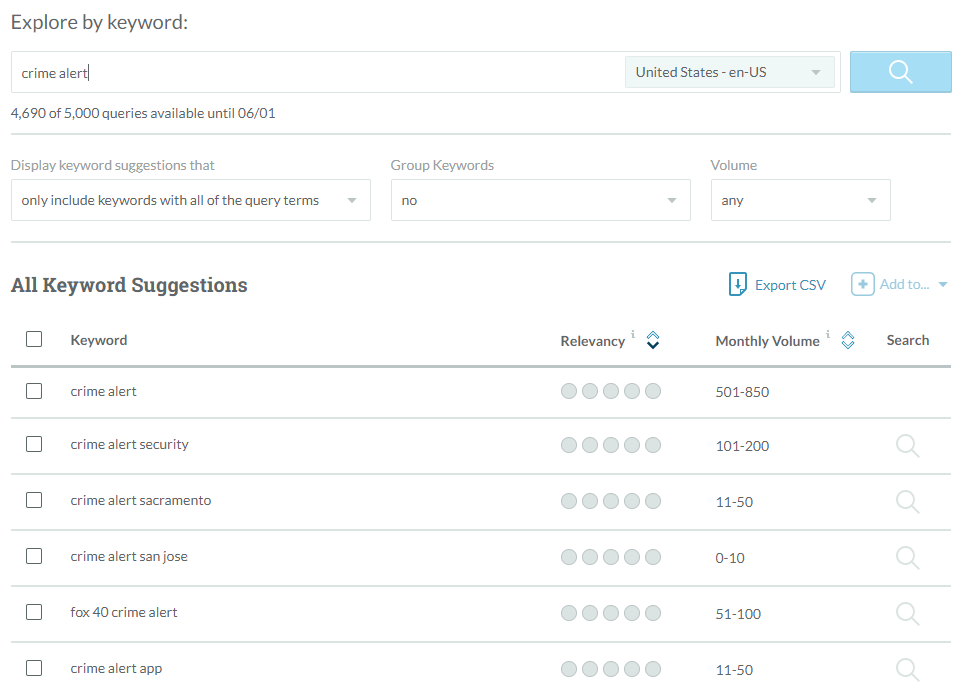Click the Export CSV link
This screenshot has height=695, width=965.
pyautogui.click(x=790, y=285)
